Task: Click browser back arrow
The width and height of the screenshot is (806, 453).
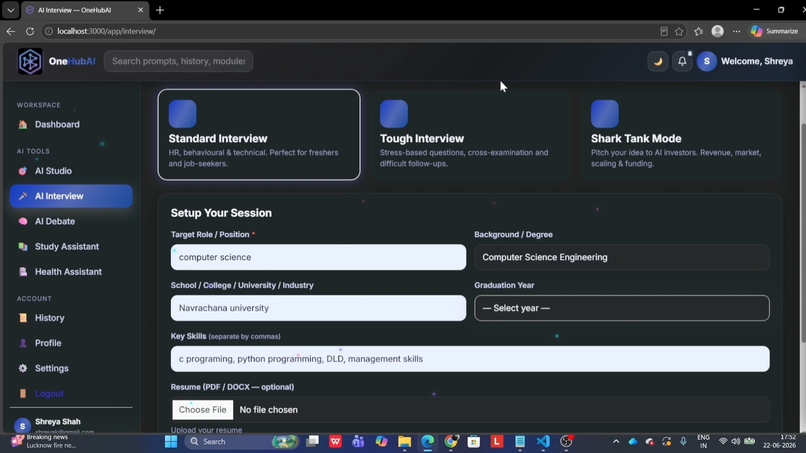Action: coord(11,31)
